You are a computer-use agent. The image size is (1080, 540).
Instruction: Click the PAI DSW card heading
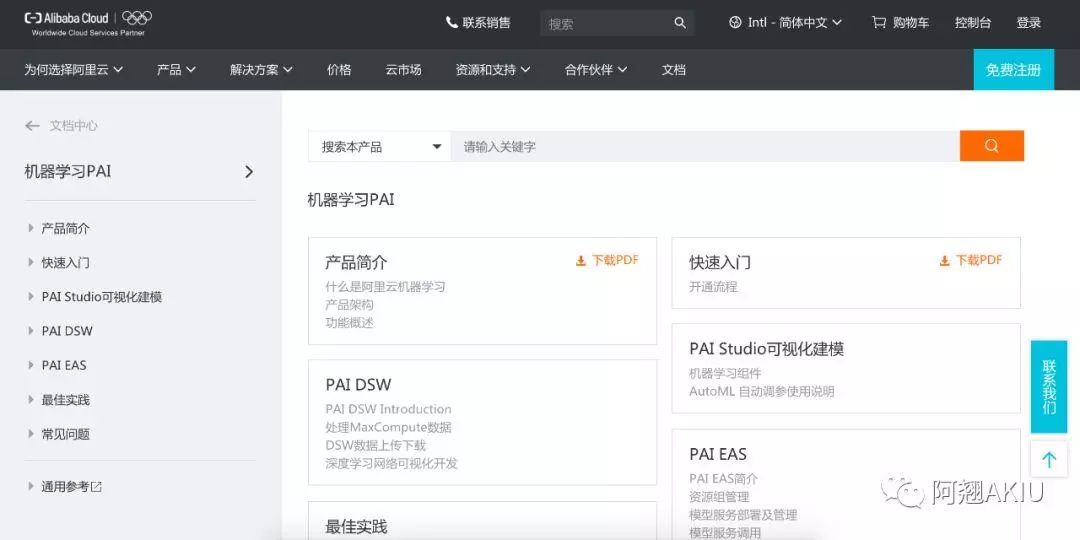click(x=358, y=384)
